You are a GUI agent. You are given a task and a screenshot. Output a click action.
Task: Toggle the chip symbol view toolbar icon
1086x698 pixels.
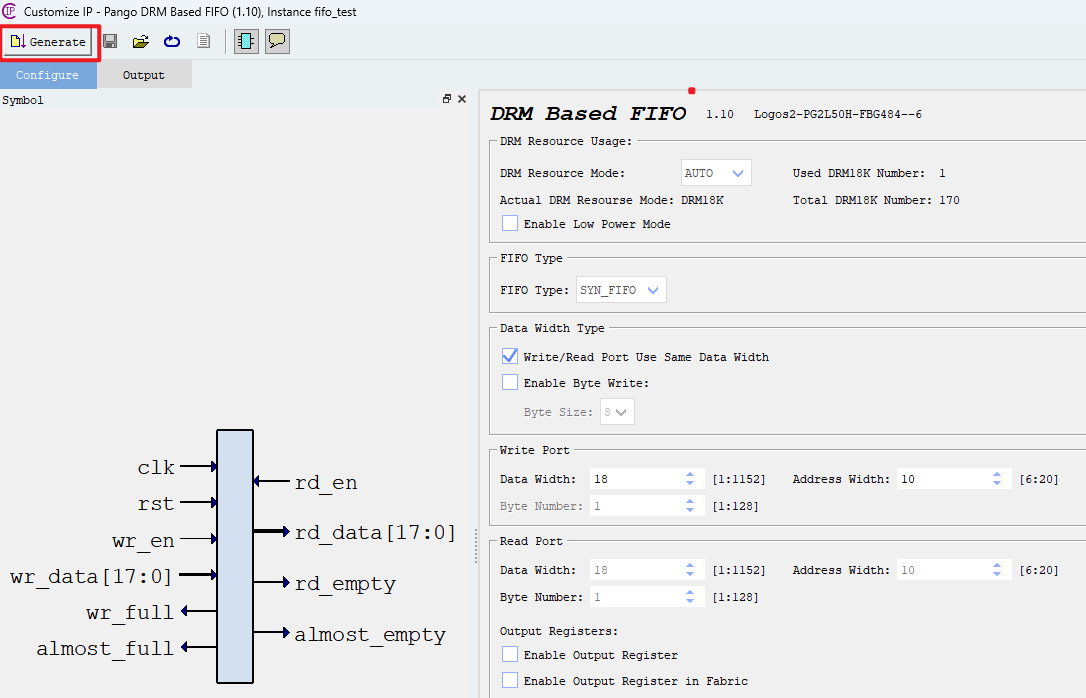[245, 41]
